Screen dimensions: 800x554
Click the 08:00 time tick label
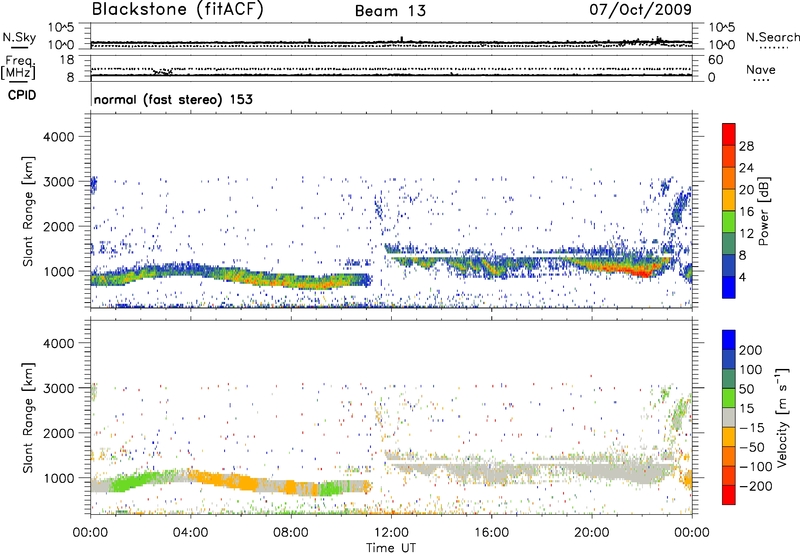pyautogui.click(x=291, y=533)
